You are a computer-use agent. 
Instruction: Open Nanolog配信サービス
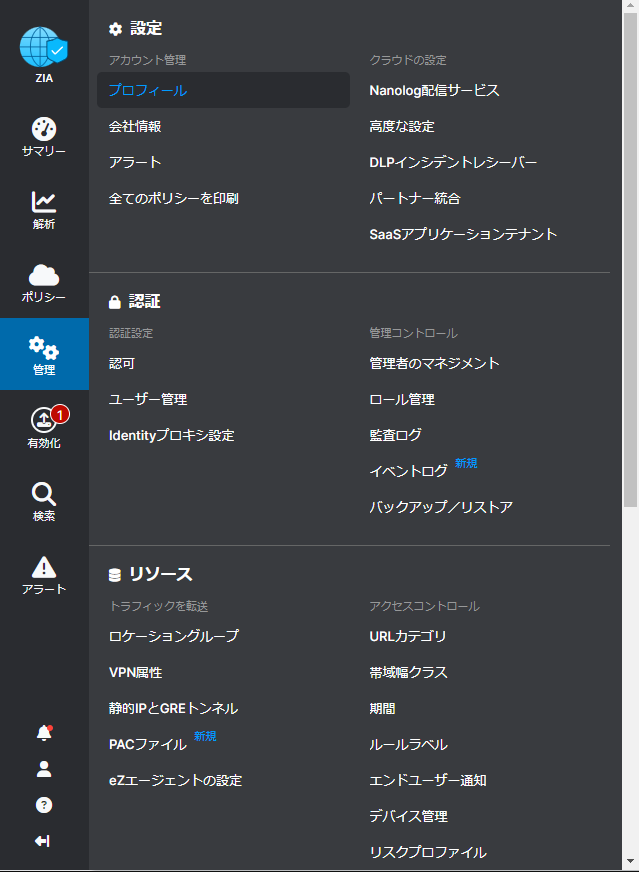[434, 90]
